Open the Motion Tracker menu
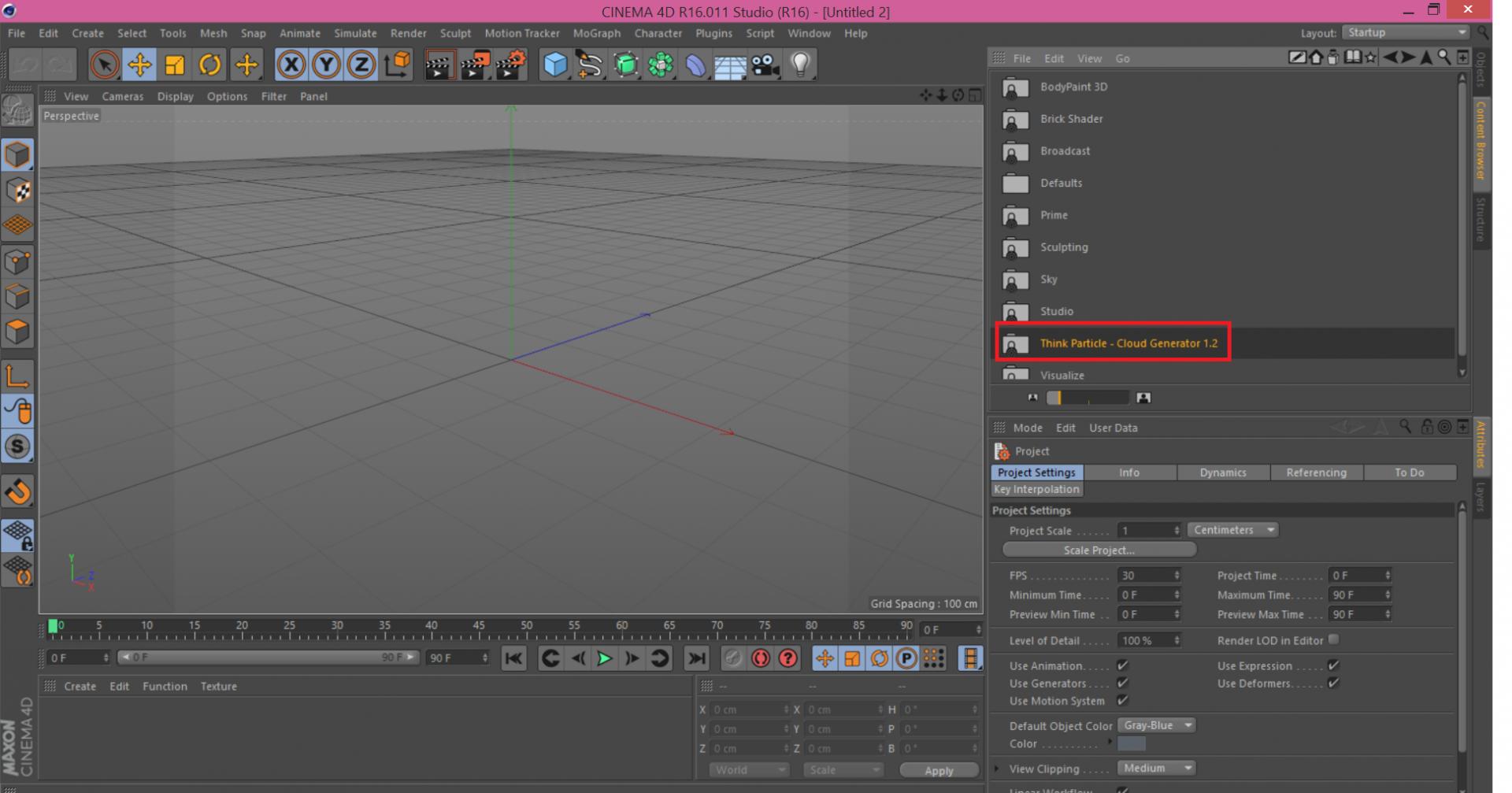 [x=522, y=33]
